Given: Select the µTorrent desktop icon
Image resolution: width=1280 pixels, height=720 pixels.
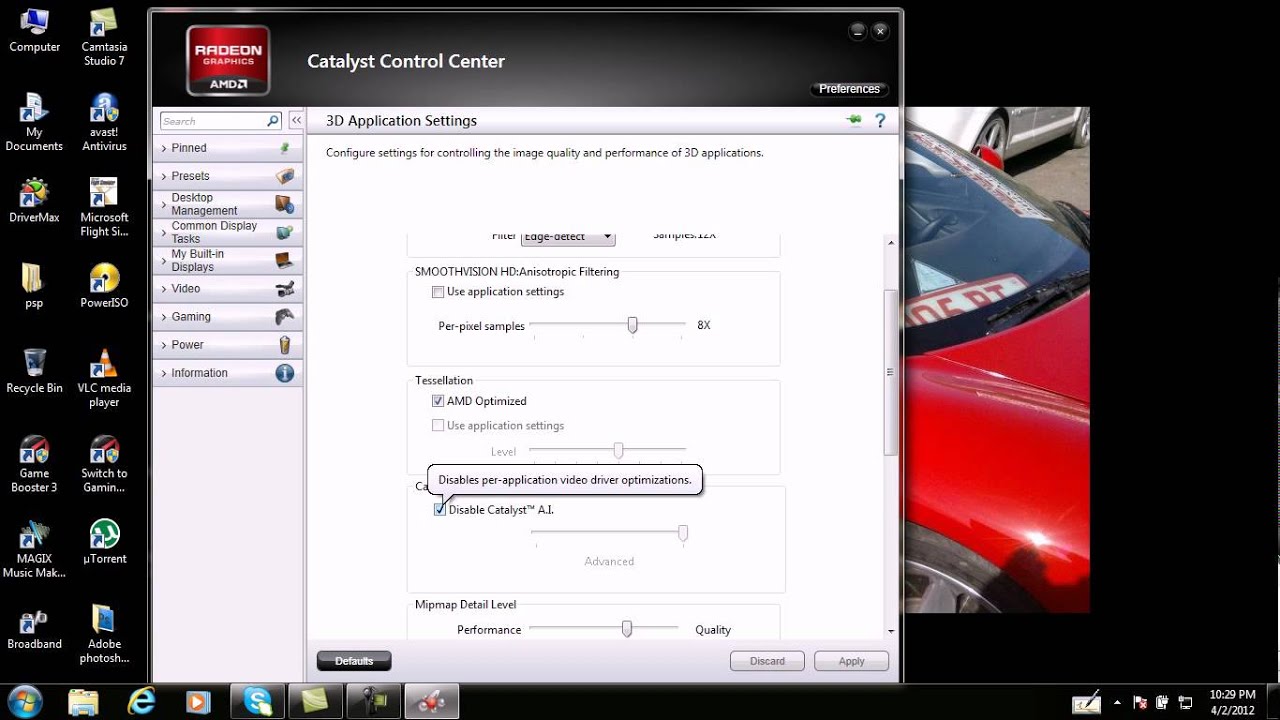Looking at the screenshot, I should pos(104,543).
